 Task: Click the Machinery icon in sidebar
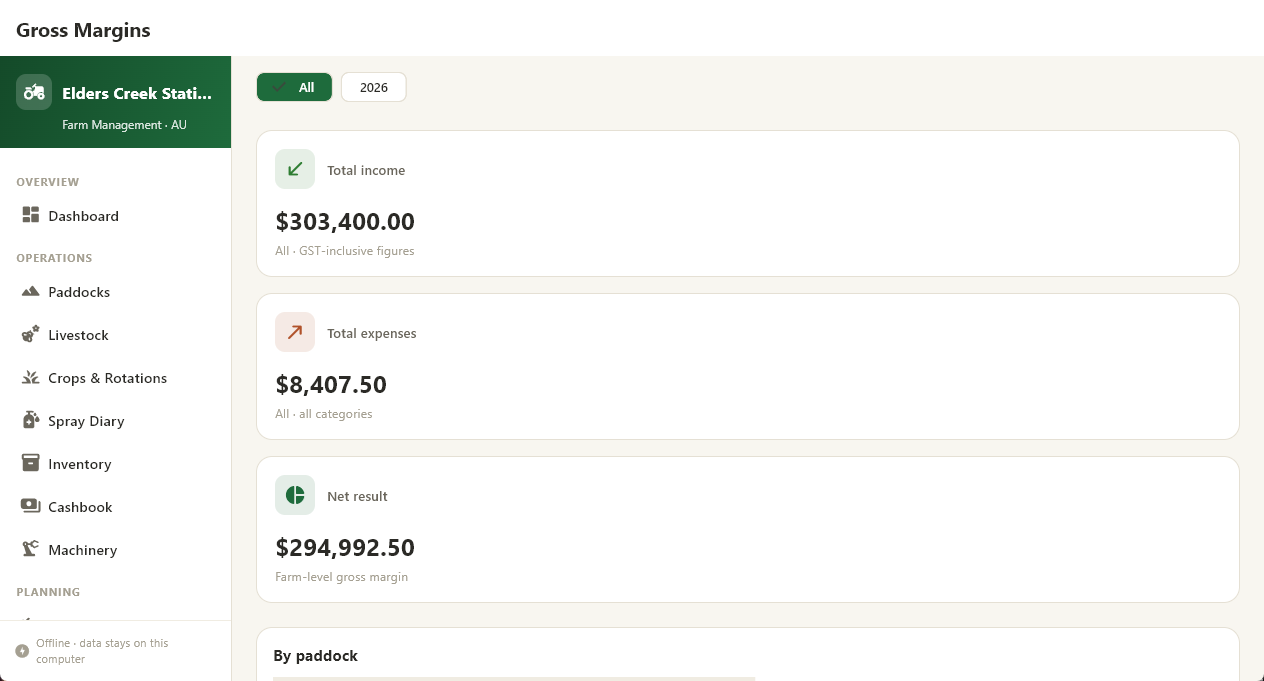pos(30,549)
